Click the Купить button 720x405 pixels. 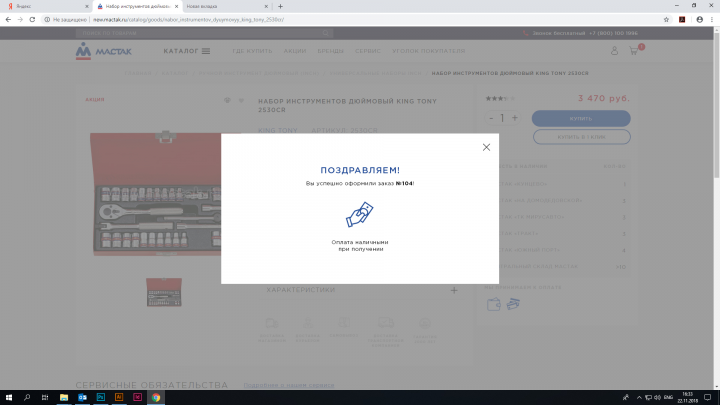[581, 118]
